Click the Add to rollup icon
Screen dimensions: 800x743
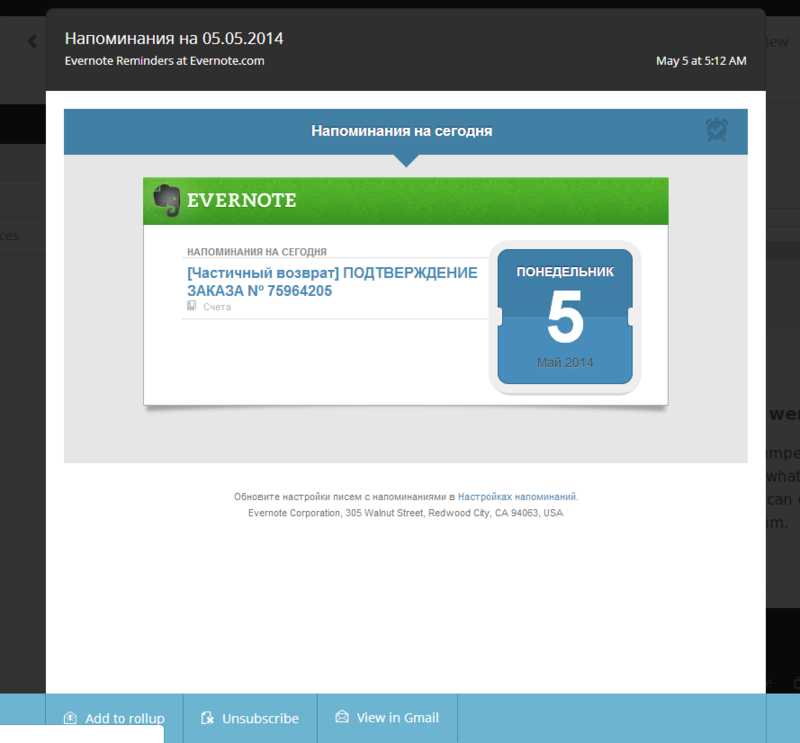tap(70, 718)
